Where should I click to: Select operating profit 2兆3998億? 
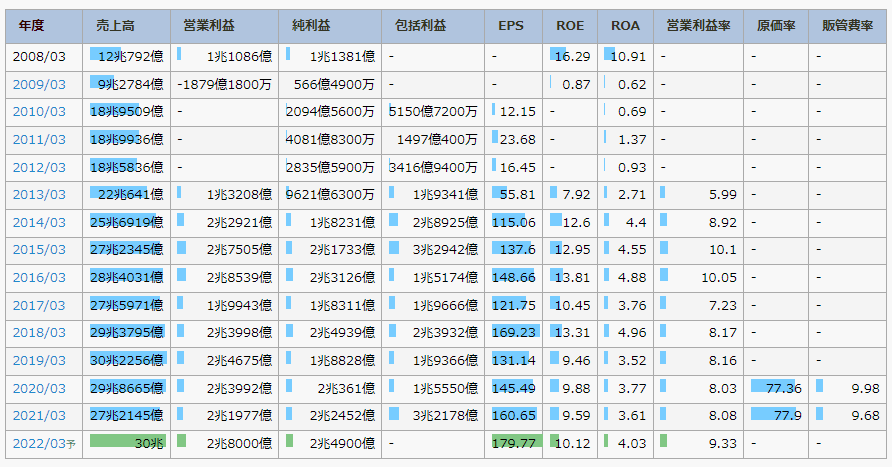tap(239, 333)
